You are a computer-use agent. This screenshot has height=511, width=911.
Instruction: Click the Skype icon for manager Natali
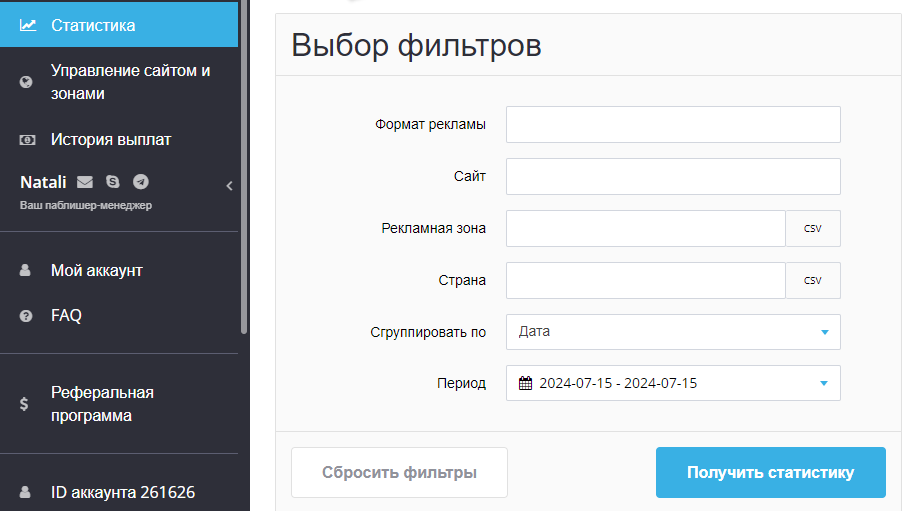click(113, 182)
